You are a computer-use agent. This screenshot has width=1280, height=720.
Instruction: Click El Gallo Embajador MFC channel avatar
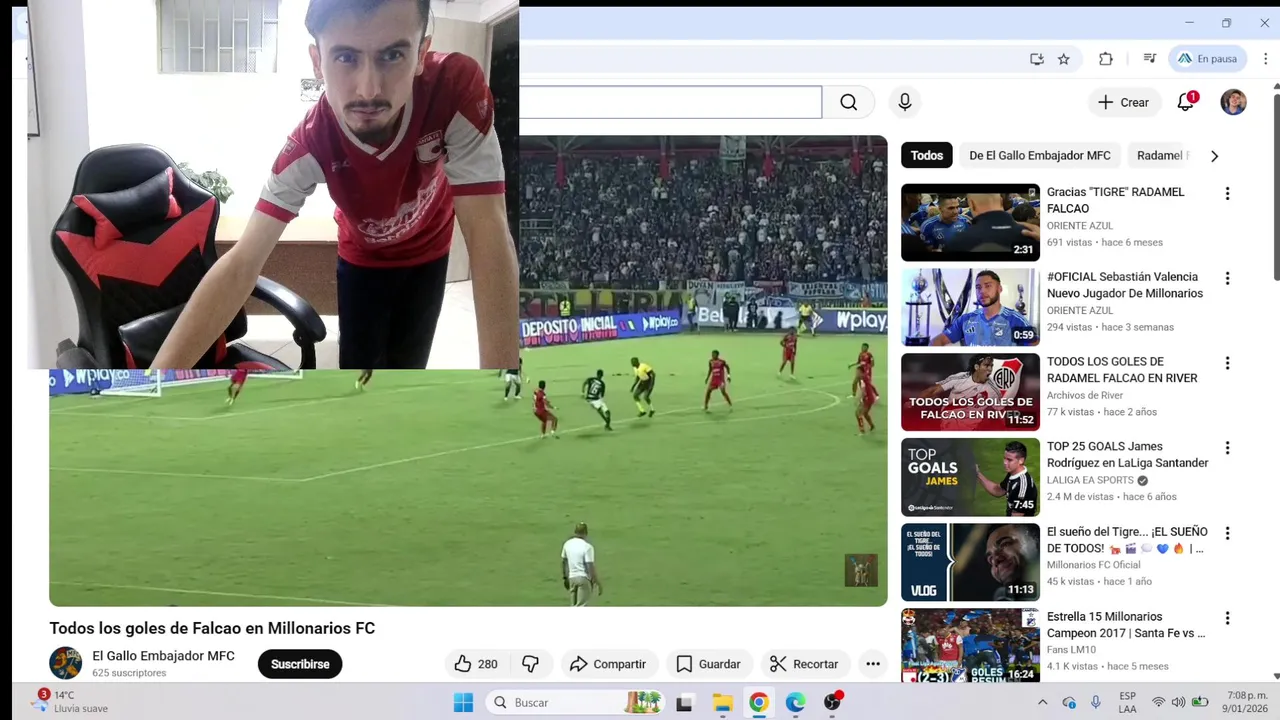(x=66, y=663)
